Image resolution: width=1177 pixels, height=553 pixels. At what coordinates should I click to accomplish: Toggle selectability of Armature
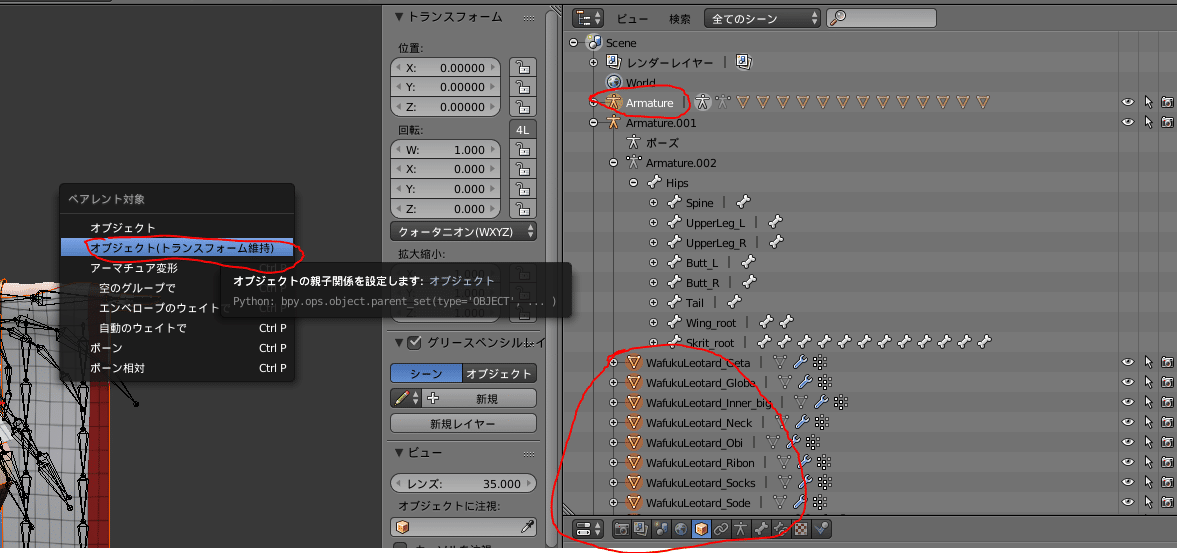click(1148, 102)
